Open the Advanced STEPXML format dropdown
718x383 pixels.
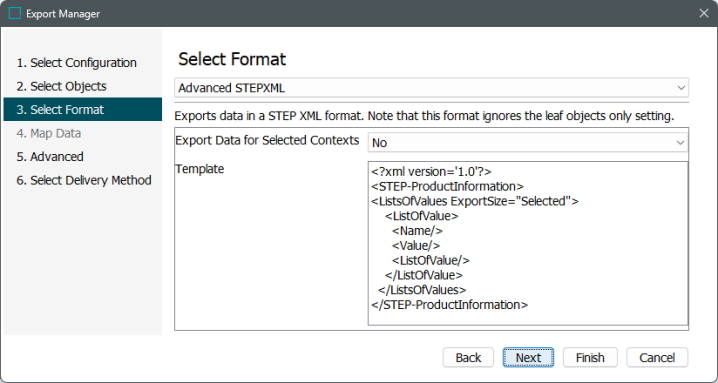coord(431,88)
